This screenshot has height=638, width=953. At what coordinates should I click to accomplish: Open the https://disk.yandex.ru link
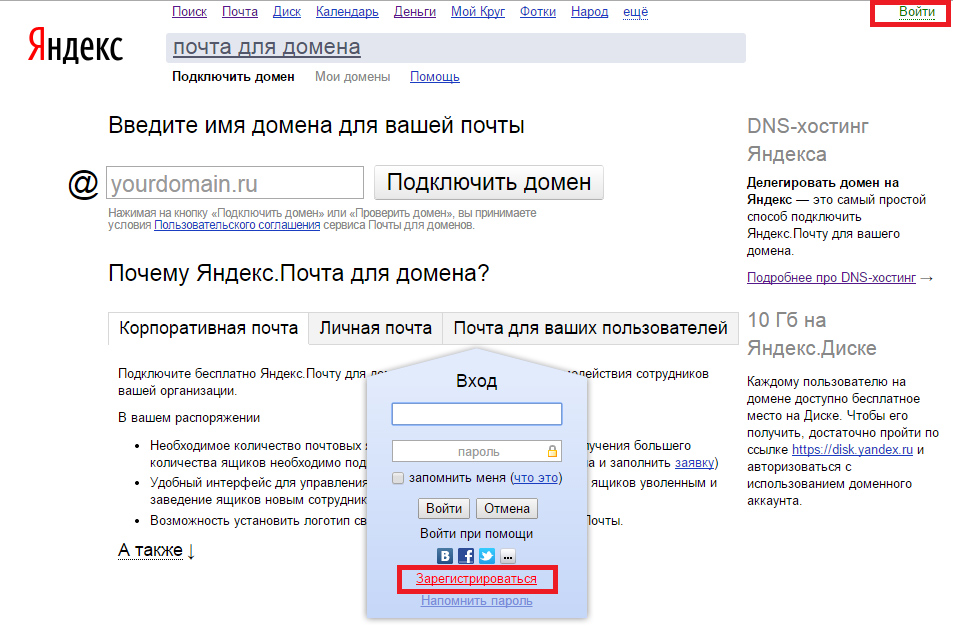pyautogui.click(x=852, y=450)
